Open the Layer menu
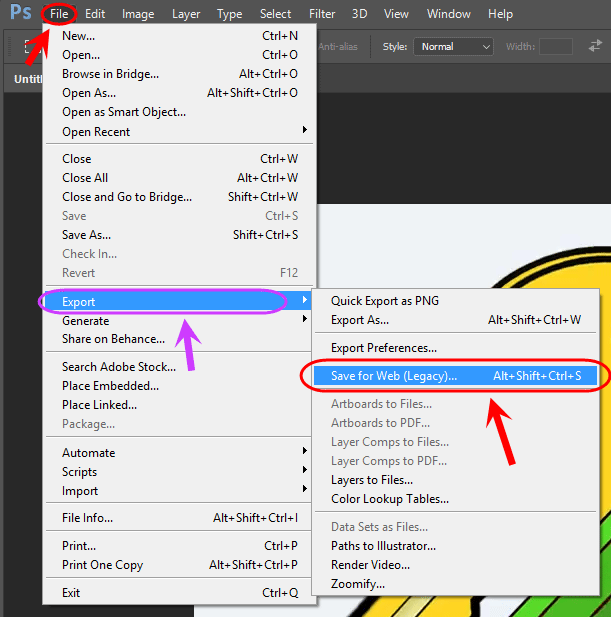Viewport: 611px width, 617px height. [186, 14]
